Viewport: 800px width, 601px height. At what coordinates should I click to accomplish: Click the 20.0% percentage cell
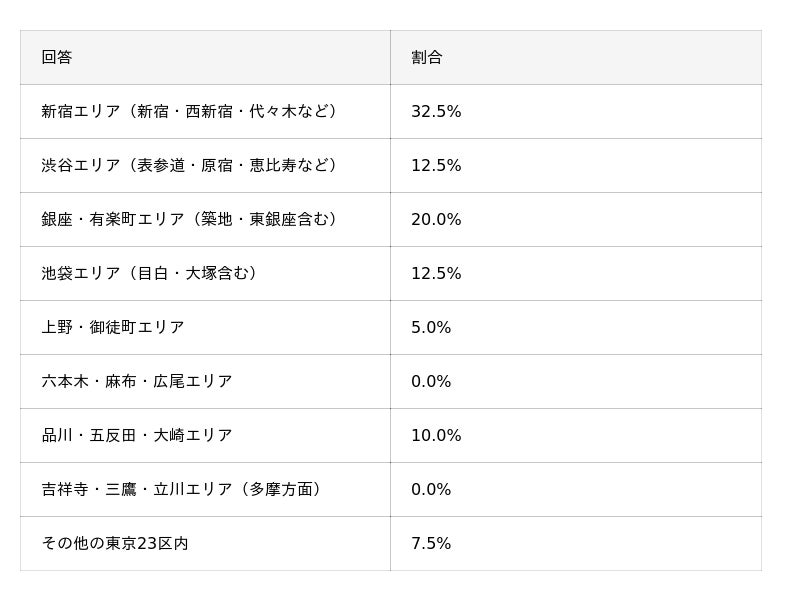tap(436, 220)
